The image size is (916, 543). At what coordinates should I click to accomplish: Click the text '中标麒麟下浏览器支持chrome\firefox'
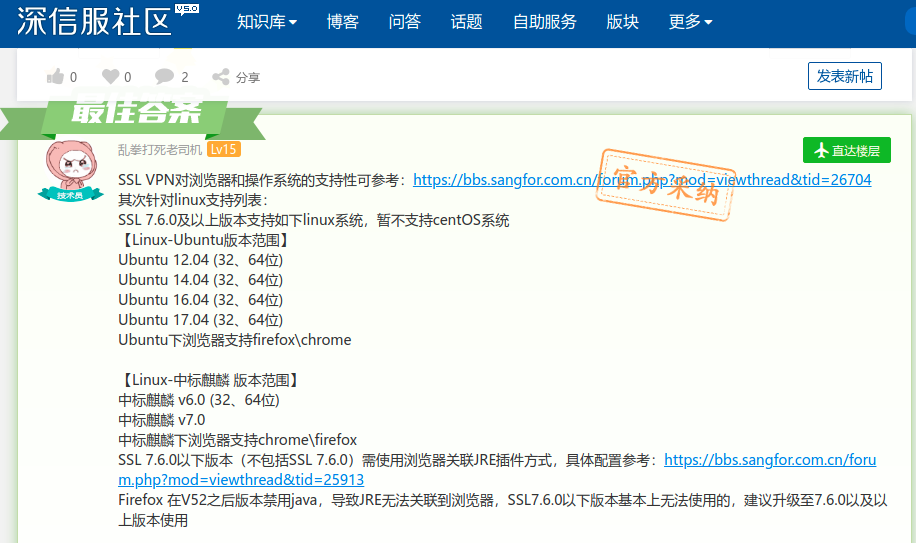238,440
